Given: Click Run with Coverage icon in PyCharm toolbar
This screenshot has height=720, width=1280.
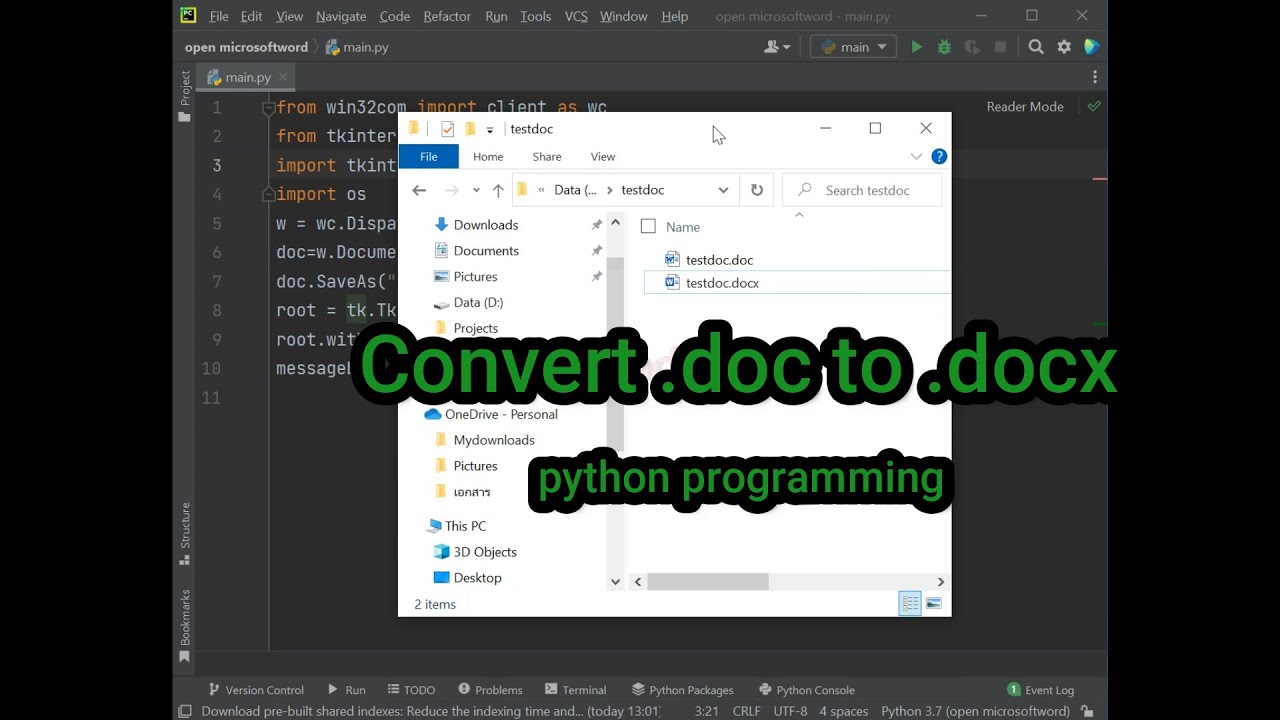Looking at the screenshot, I should coord(971,47).
